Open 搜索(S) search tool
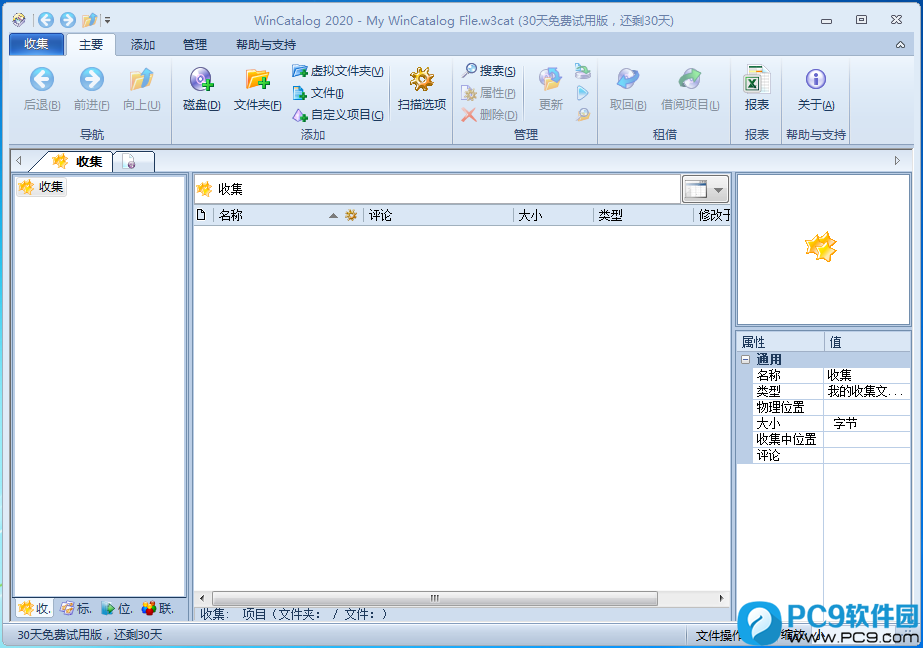Screen dimensions: 923x648 (489, 71)
